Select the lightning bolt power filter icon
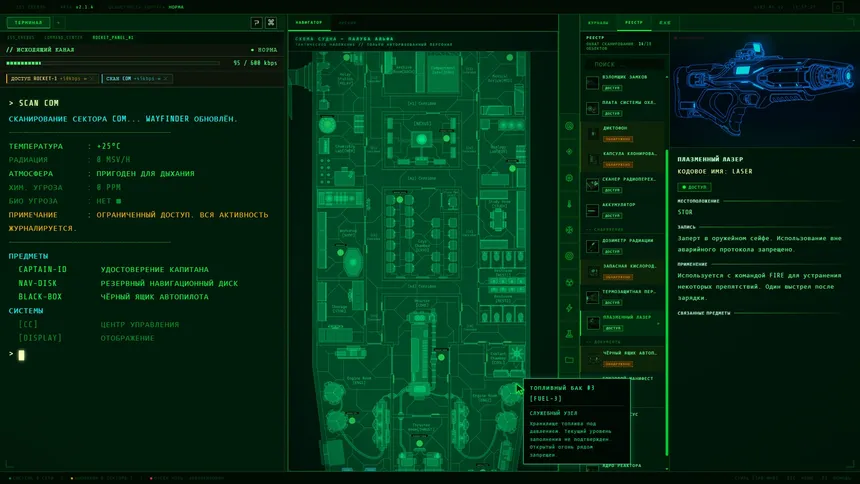860x484 pixels. [x=569, y=308]
